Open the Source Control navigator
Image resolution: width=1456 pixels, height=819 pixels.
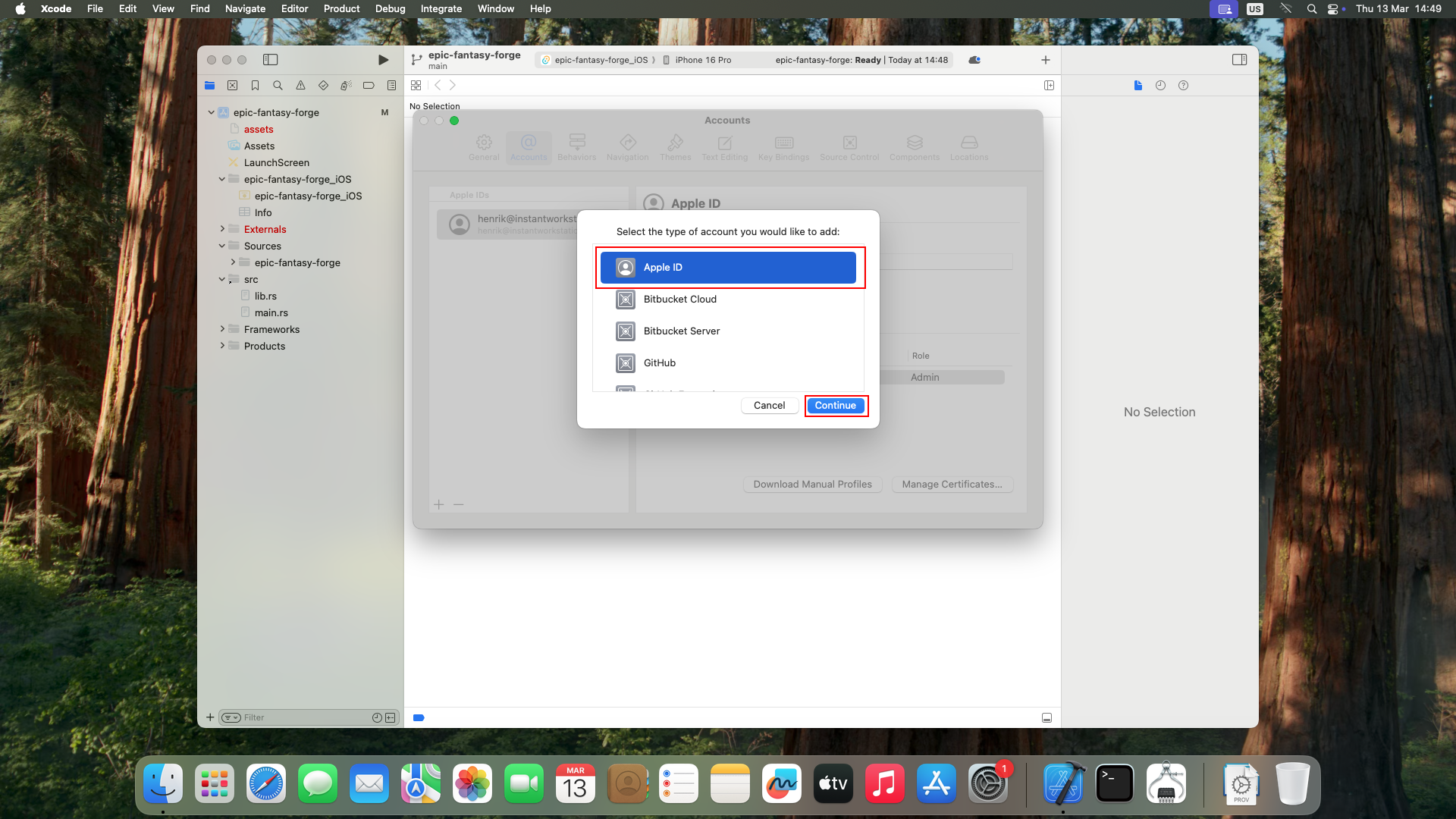point(233,86)
